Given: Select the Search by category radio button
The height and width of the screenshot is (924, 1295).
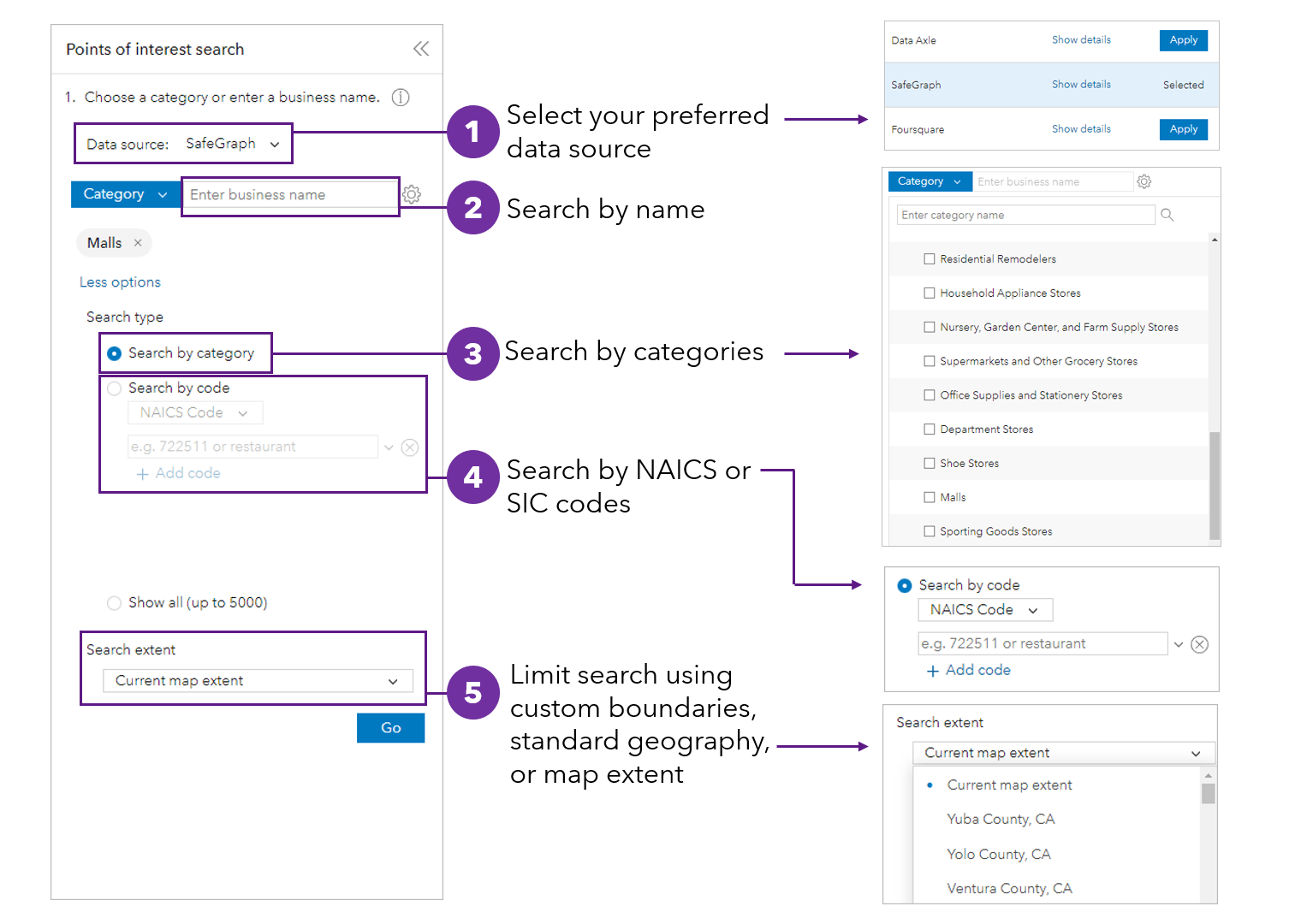Looking at the screenshot, I should coord(115,353).
